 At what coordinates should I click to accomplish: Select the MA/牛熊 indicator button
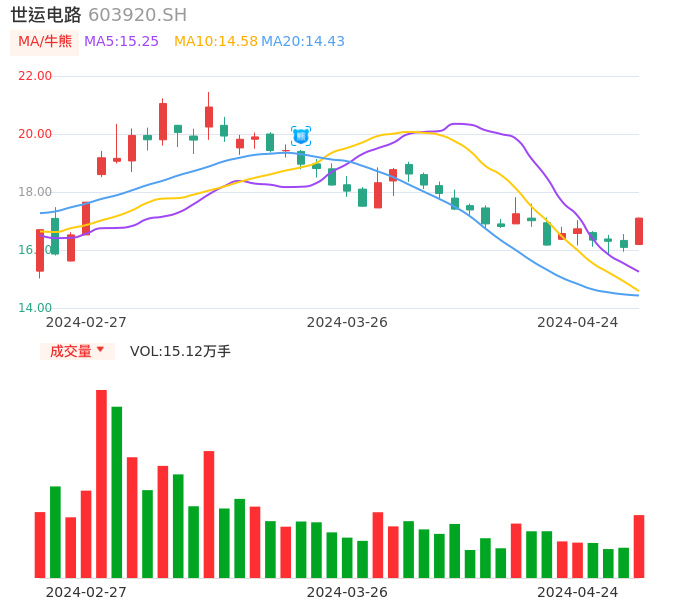click(45, 42)
